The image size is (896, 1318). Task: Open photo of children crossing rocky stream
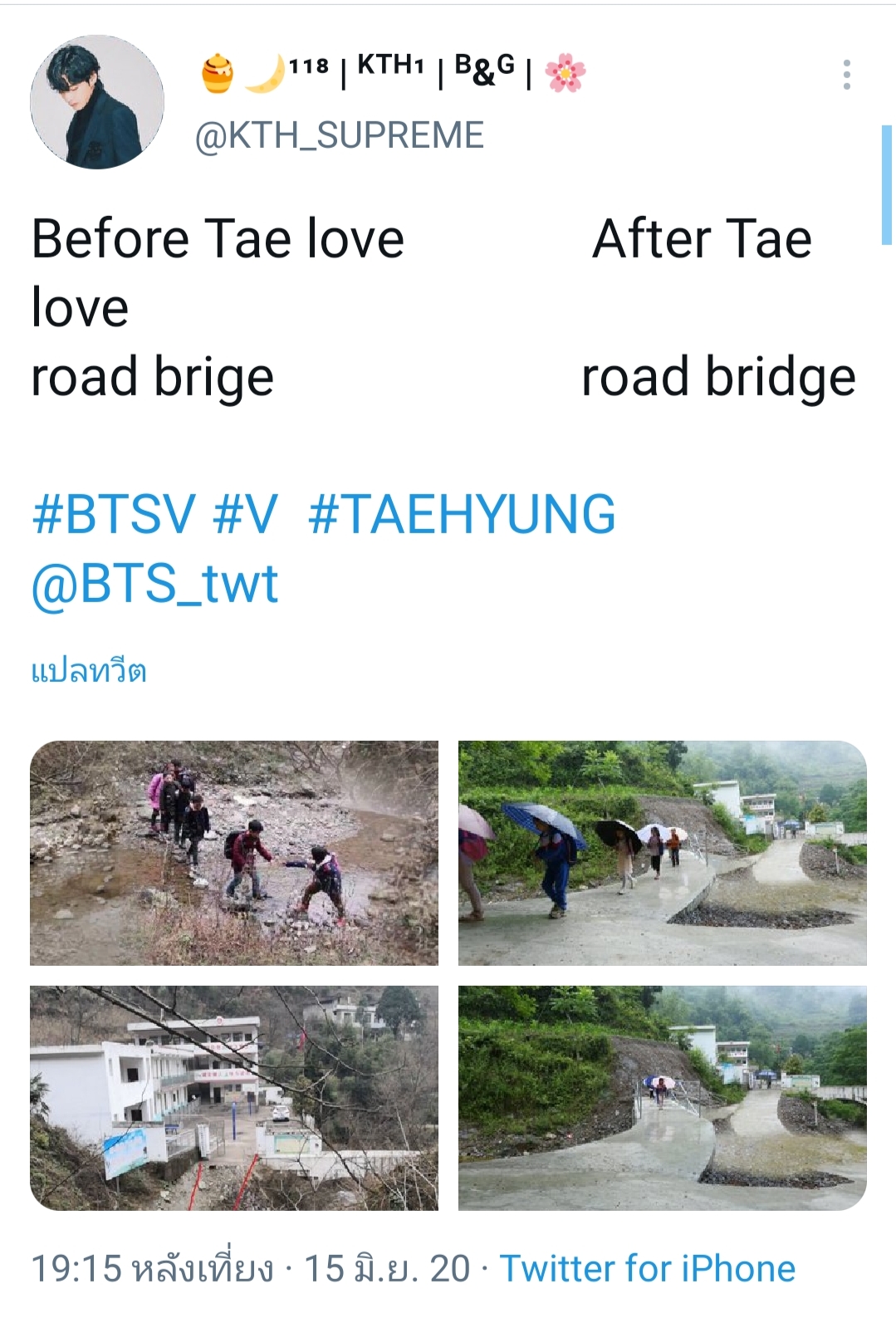point(234,853)
